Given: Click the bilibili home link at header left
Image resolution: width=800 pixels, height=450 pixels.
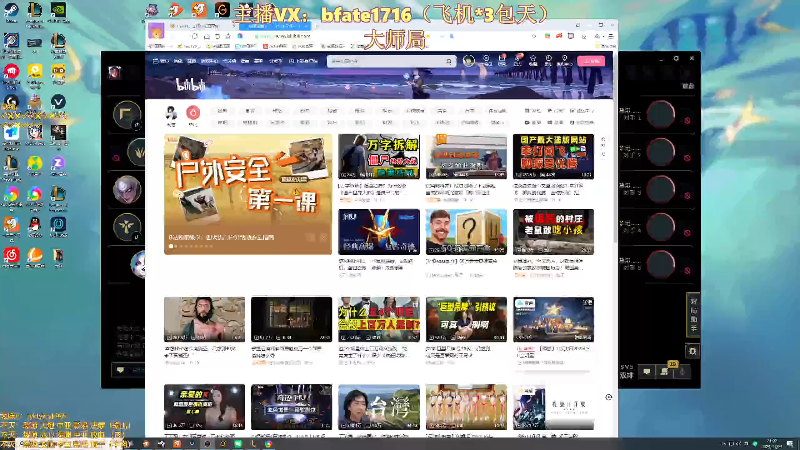Looking at the screenshot, I should coord(160,61).
